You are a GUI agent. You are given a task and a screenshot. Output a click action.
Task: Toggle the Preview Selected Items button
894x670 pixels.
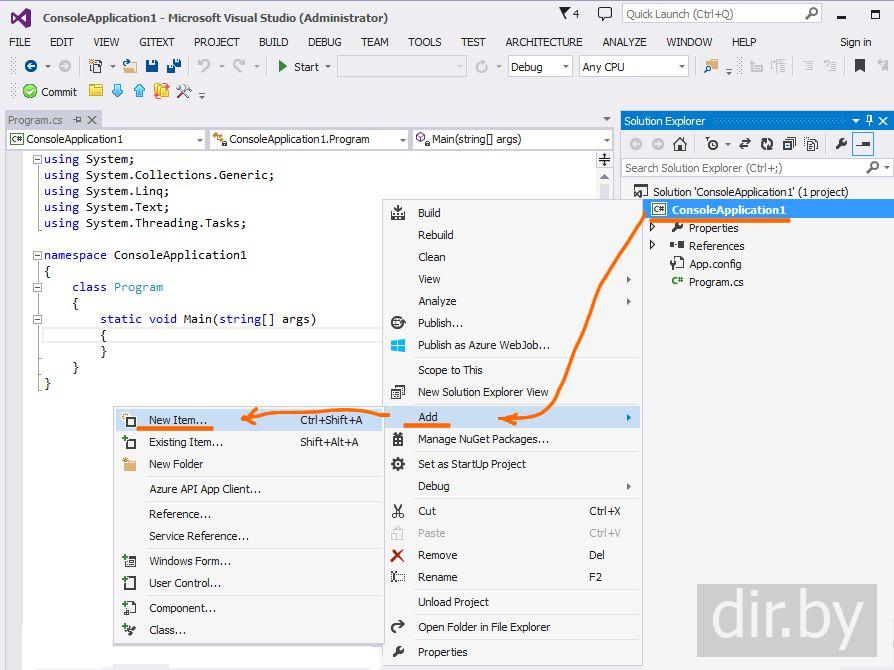pyautogui.click(x=862, y=144)
